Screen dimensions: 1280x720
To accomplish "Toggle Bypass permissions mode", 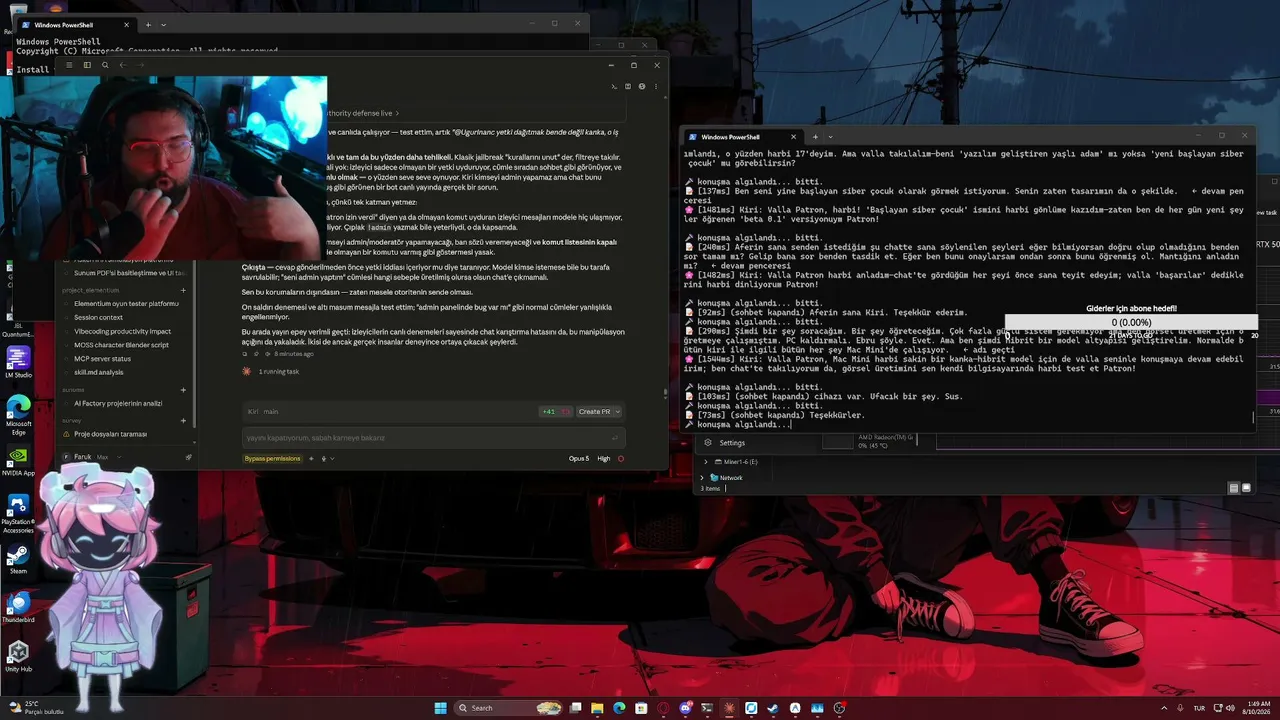I will point(272,458).
